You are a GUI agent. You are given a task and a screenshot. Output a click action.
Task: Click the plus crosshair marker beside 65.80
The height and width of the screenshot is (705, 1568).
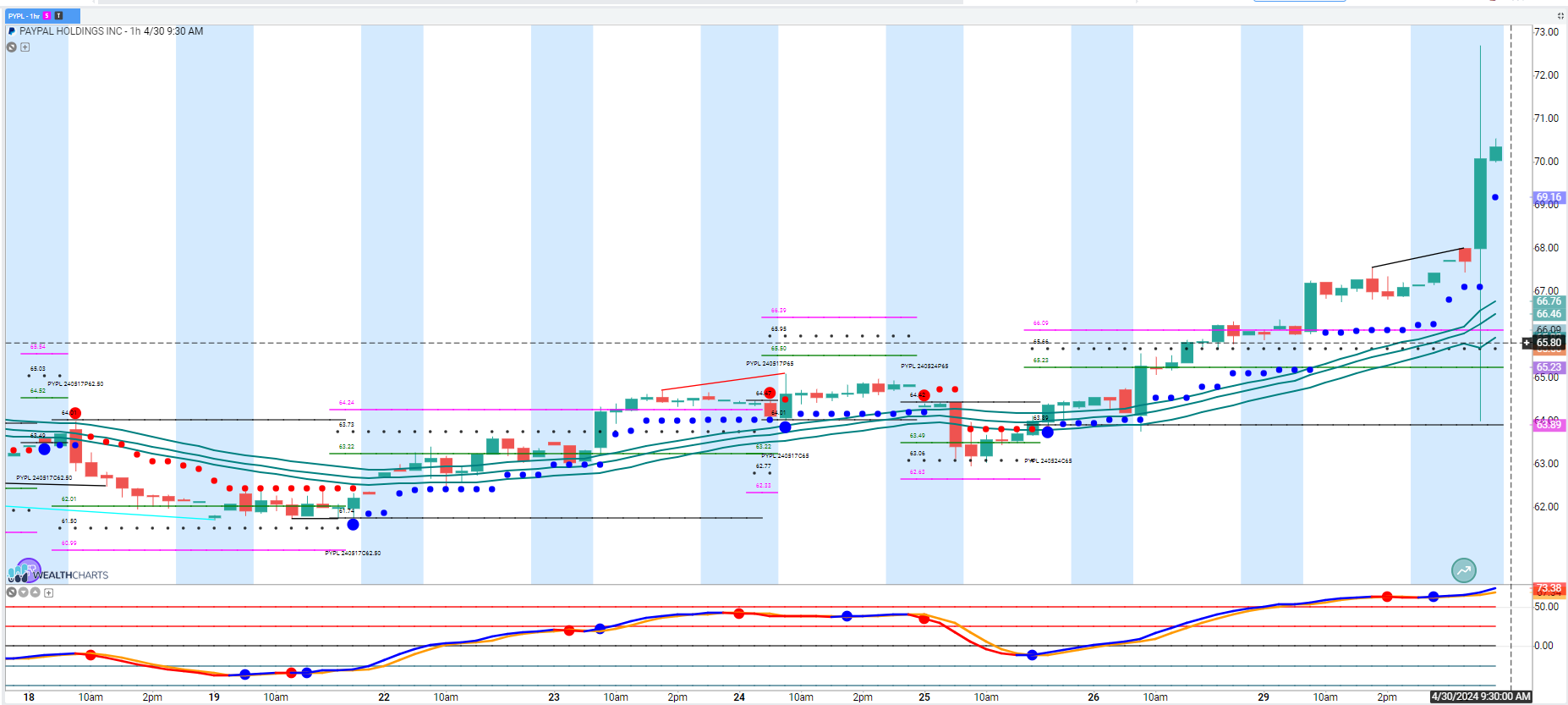1527,343
